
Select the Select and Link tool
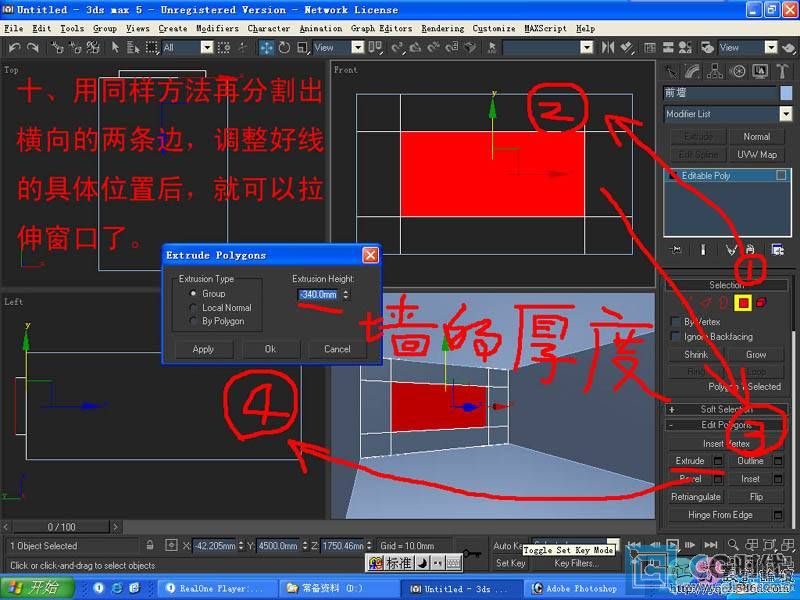pyautogui.click(x=57, y=47)
